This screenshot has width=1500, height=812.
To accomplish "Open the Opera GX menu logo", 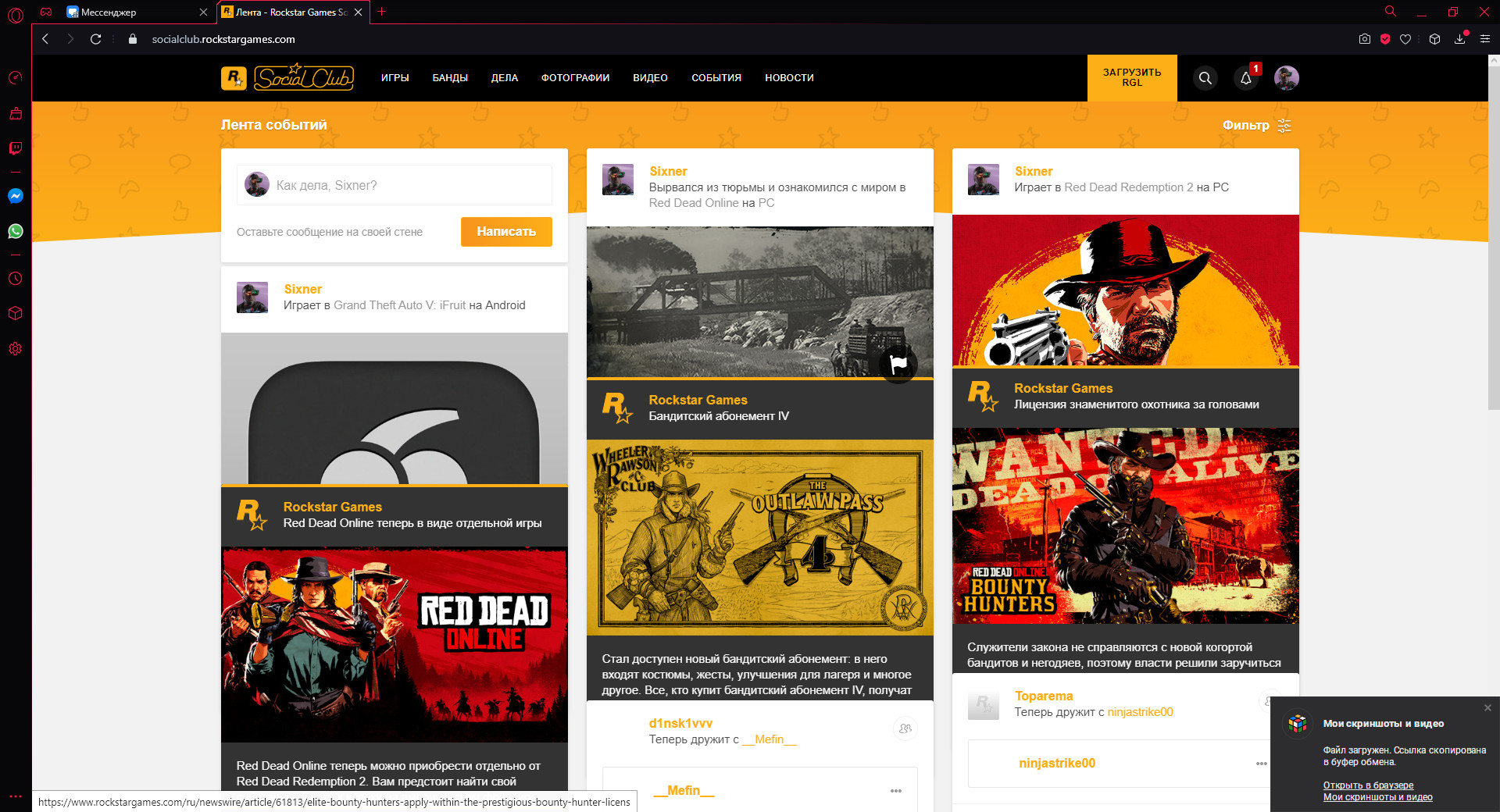I will [16, 15].
